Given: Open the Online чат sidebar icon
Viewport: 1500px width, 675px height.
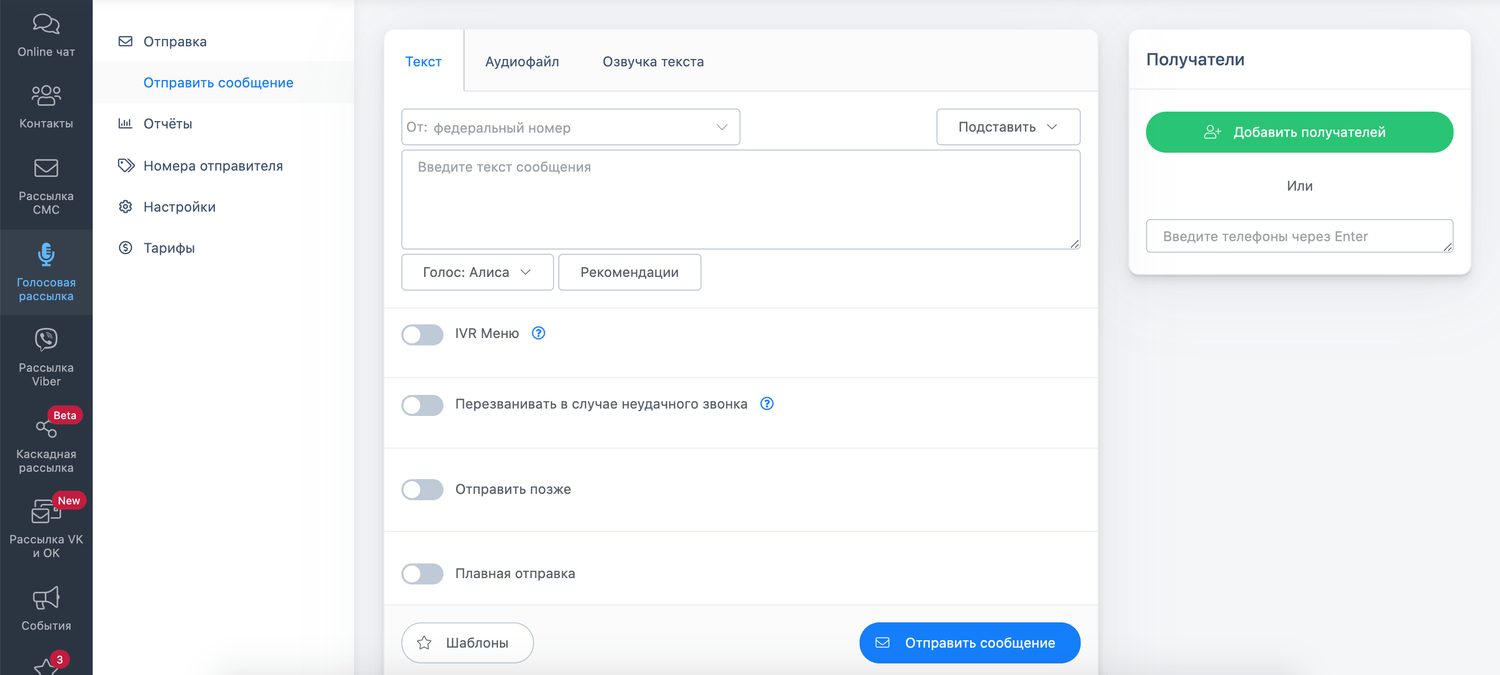Looking at the screenshot, I should tap(46, 24).
